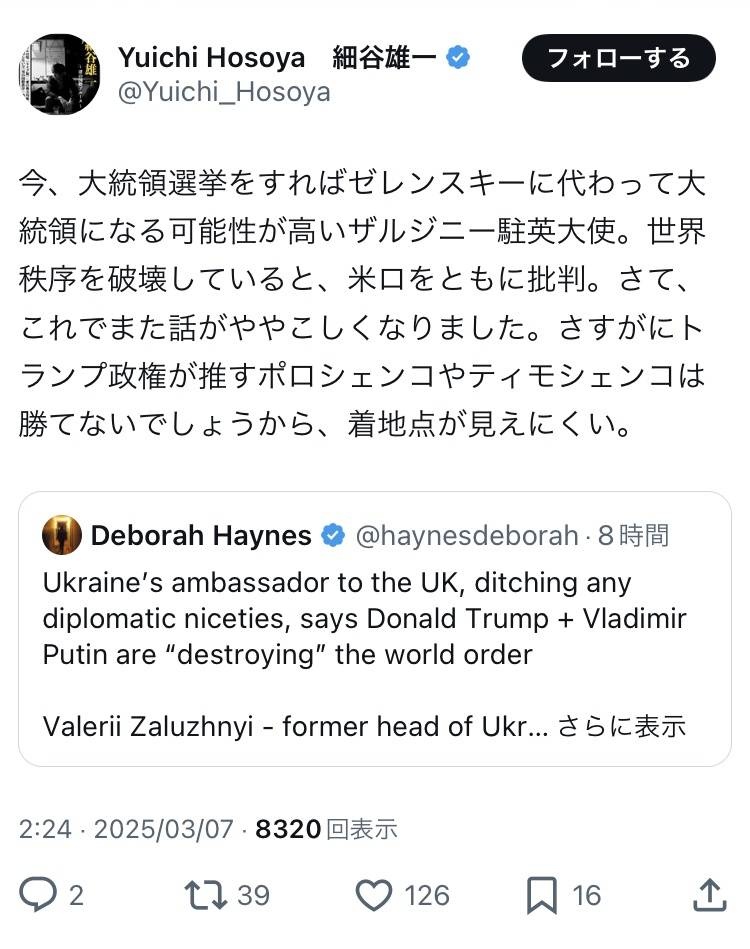Tap the repost arrows icon

(x=204, y=894)
